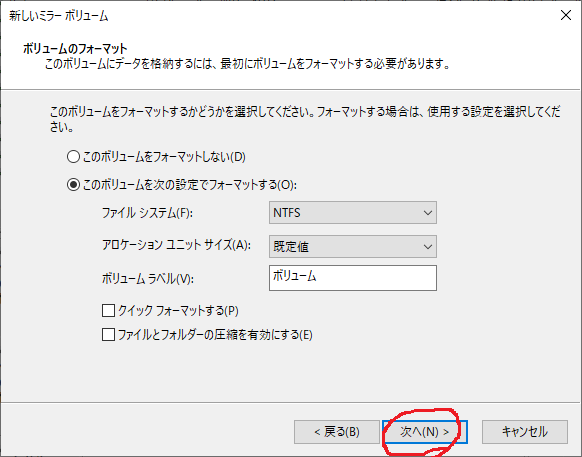Viewport: 582px width, 457px height.
Task: Select このボリュームを次の設定でフォーマットする(O) radio button
Action: click(73, 185)
